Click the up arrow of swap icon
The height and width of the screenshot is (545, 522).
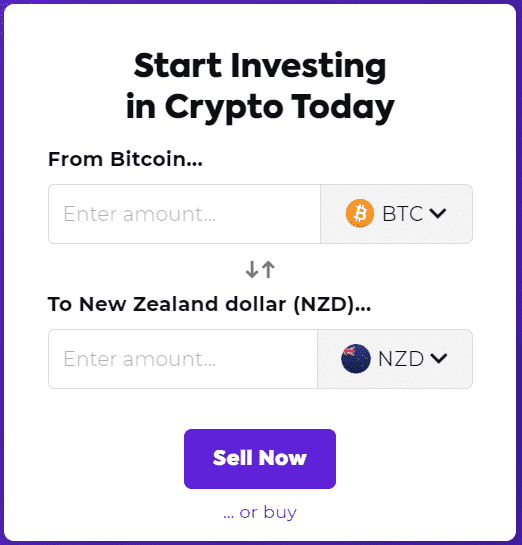point(268,269)
